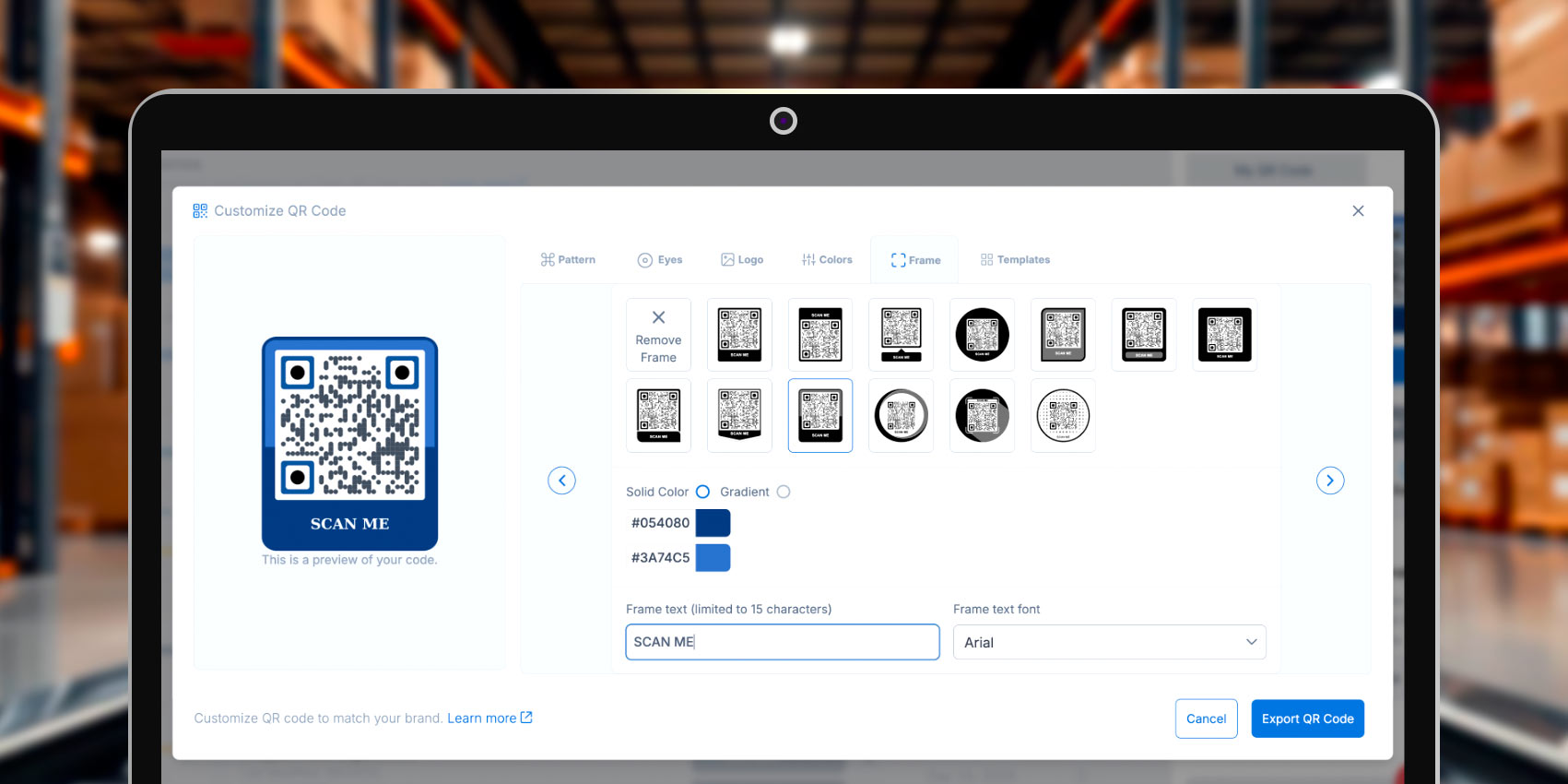Close the Customize QR Code dialog
1568x784 pixels.
click(x=1358, y=211)
